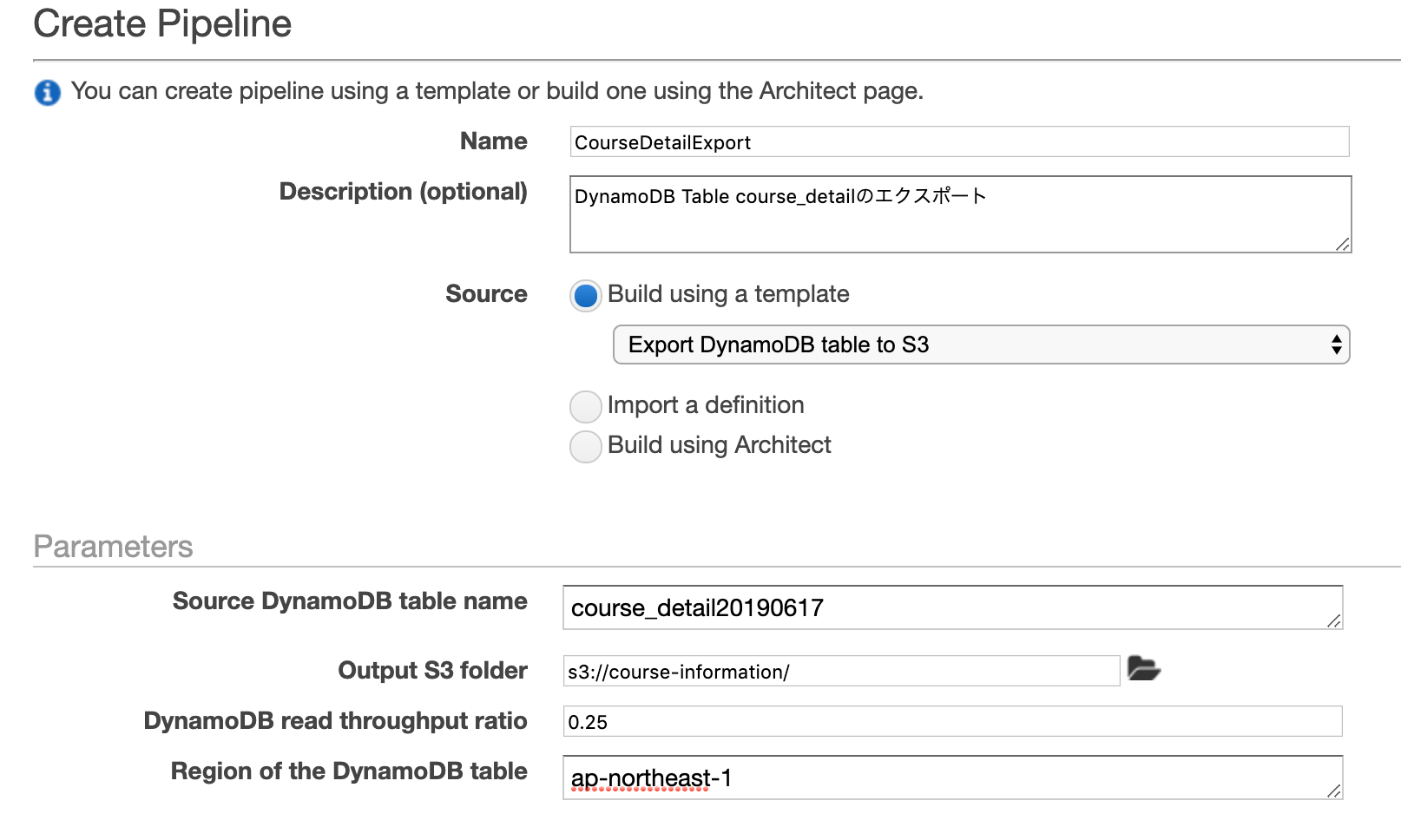Select Import a definition radio button
The width and height of the screenshot is (1401, 840).
point(586,406)
